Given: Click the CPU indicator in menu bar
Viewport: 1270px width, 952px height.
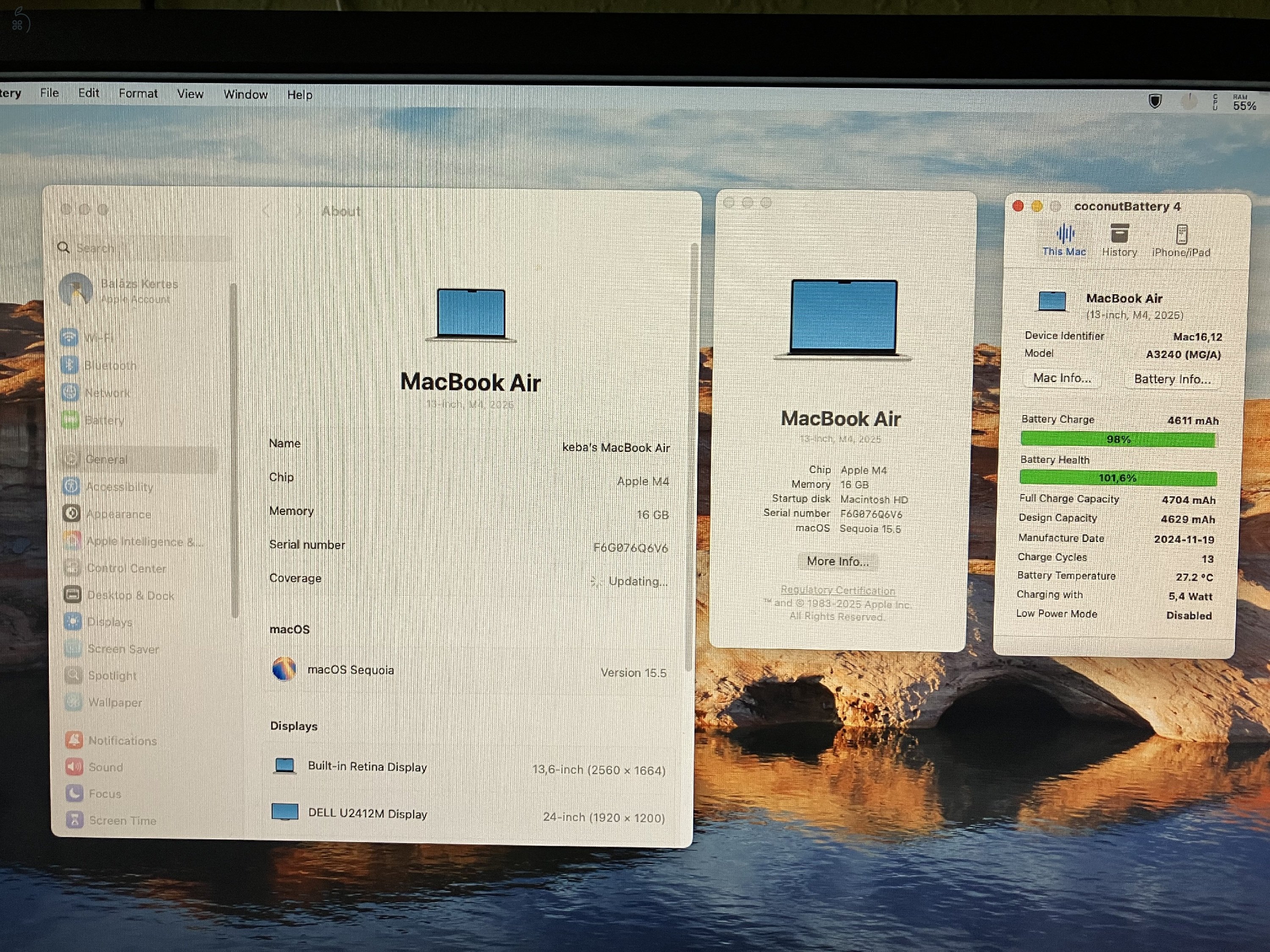Looking at the screenshot, I should (1215, 102).
